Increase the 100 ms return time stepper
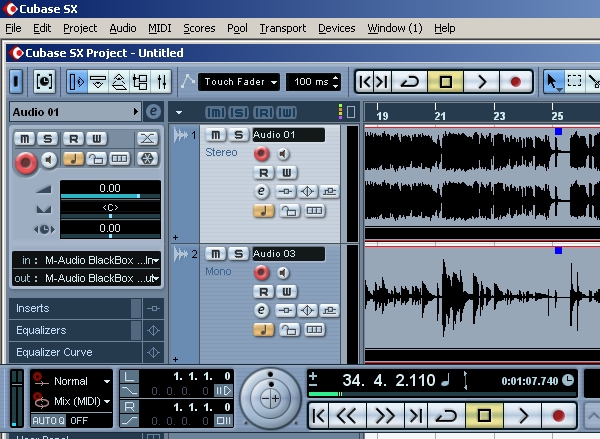 pyautogui.click(x=336, y=78)
